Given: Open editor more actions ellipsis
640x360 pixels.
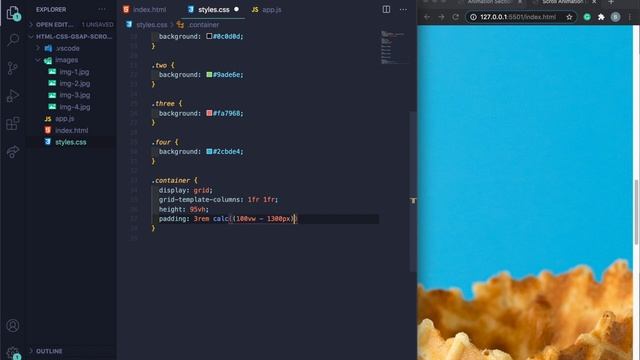Looking at the screenshot, I should pyautogui.click(x=403, y=9).
